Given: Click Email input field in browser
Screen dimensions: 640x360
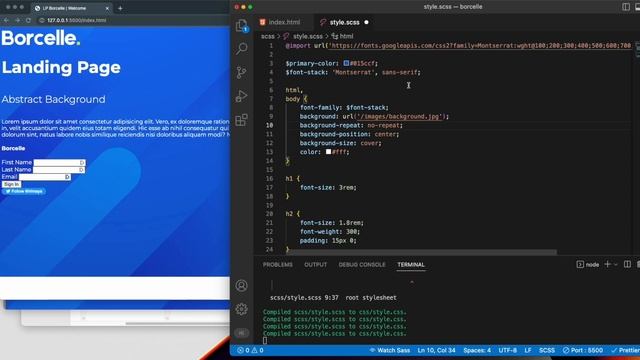Looking at the screenshot, I should tap(44, 177).
